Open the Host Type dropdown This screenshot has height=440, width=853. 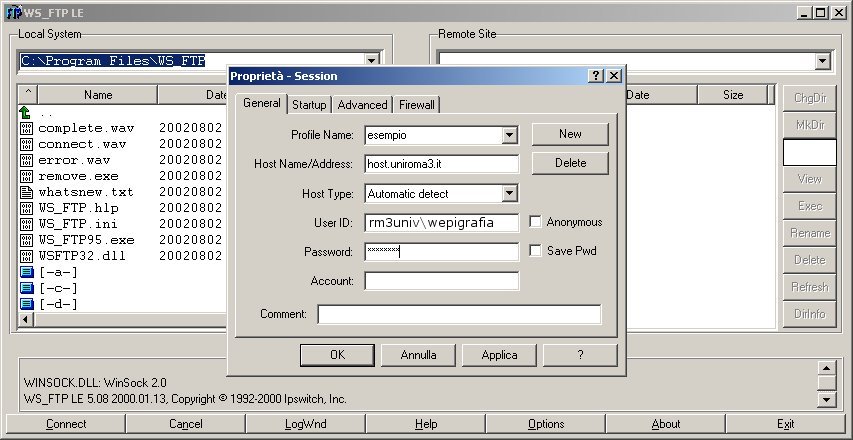[x=509, y=193]
